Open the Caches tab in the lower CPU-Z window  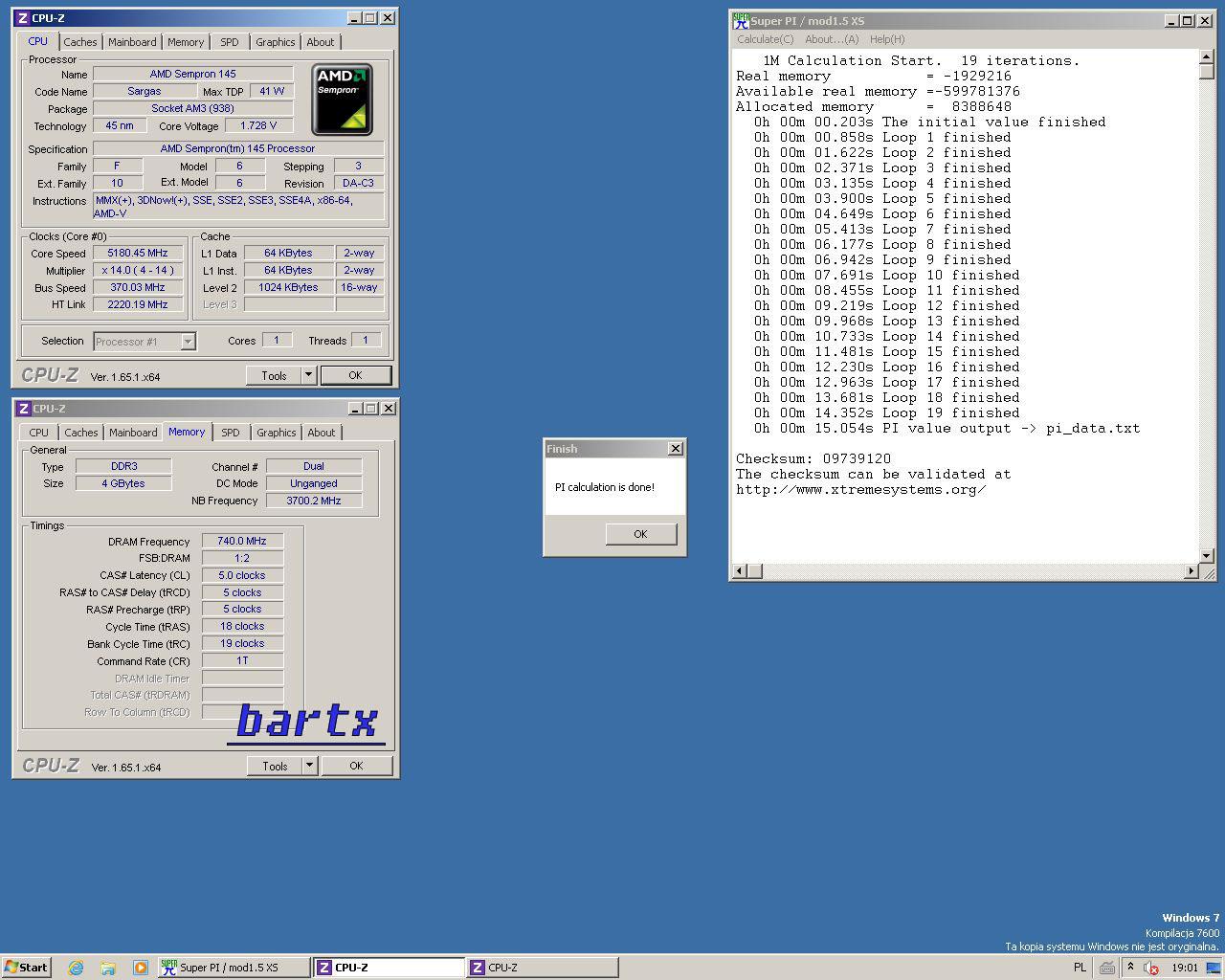point(81,433)
